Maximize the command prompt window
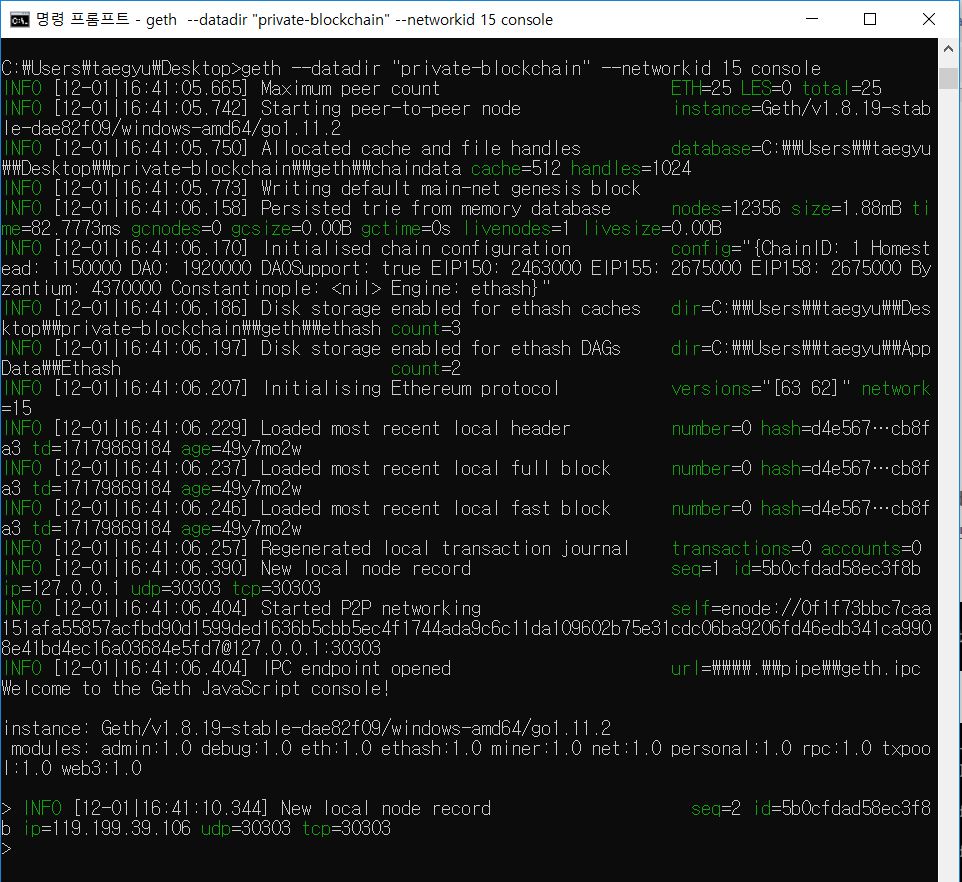 tap(869, 19)
